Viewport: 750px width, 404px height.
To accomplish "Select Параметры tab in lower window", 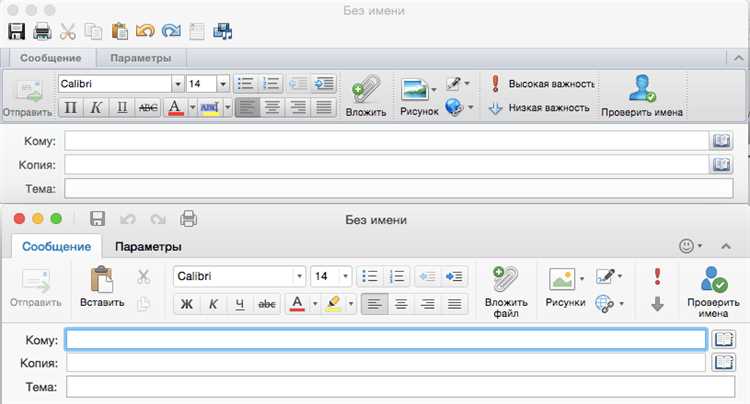I will click(148, 247).
